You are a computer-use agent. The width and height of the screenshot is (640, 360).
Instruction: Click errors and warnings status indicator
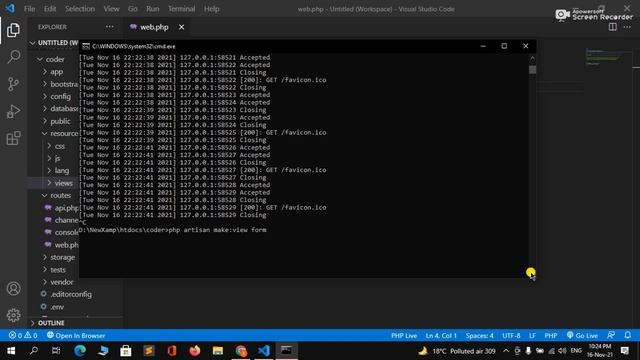click(23, 336)
